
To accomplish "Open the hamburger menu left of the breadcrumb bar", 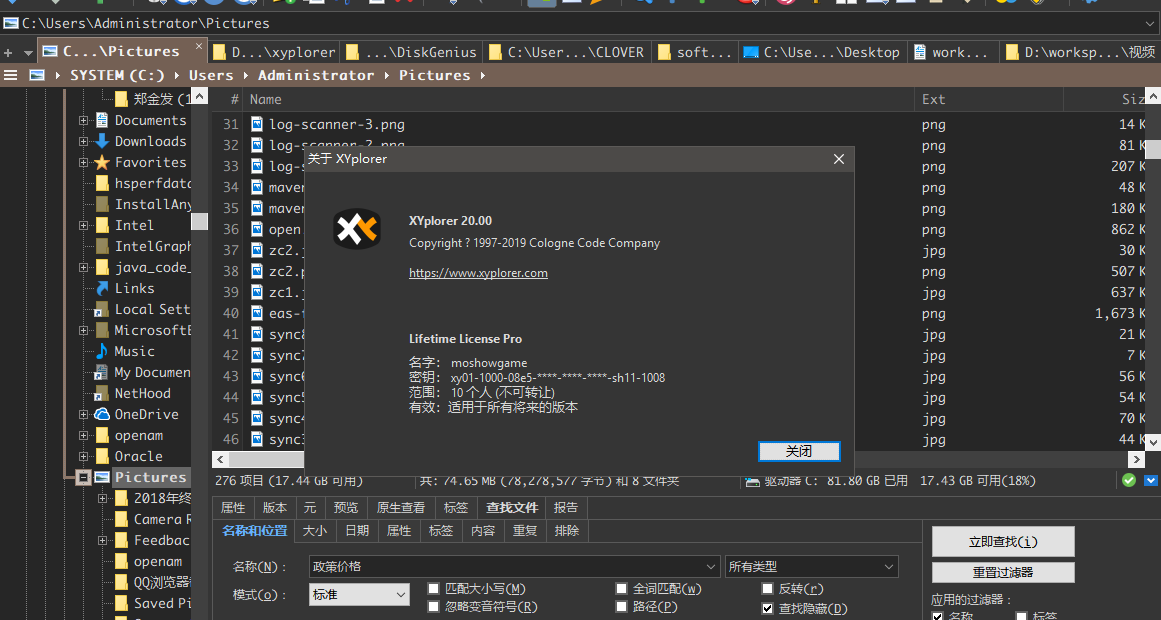I will (10, 76).
